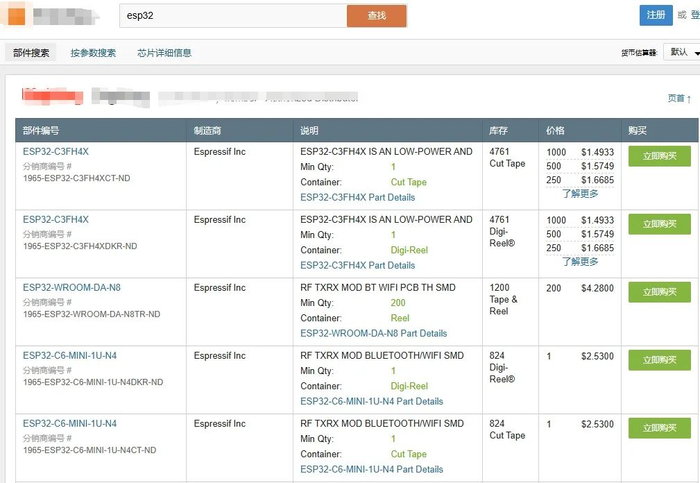Open ESP32-C6-MINI-1U-N4 part link in Digi-Reel row

tap(70, 355)
